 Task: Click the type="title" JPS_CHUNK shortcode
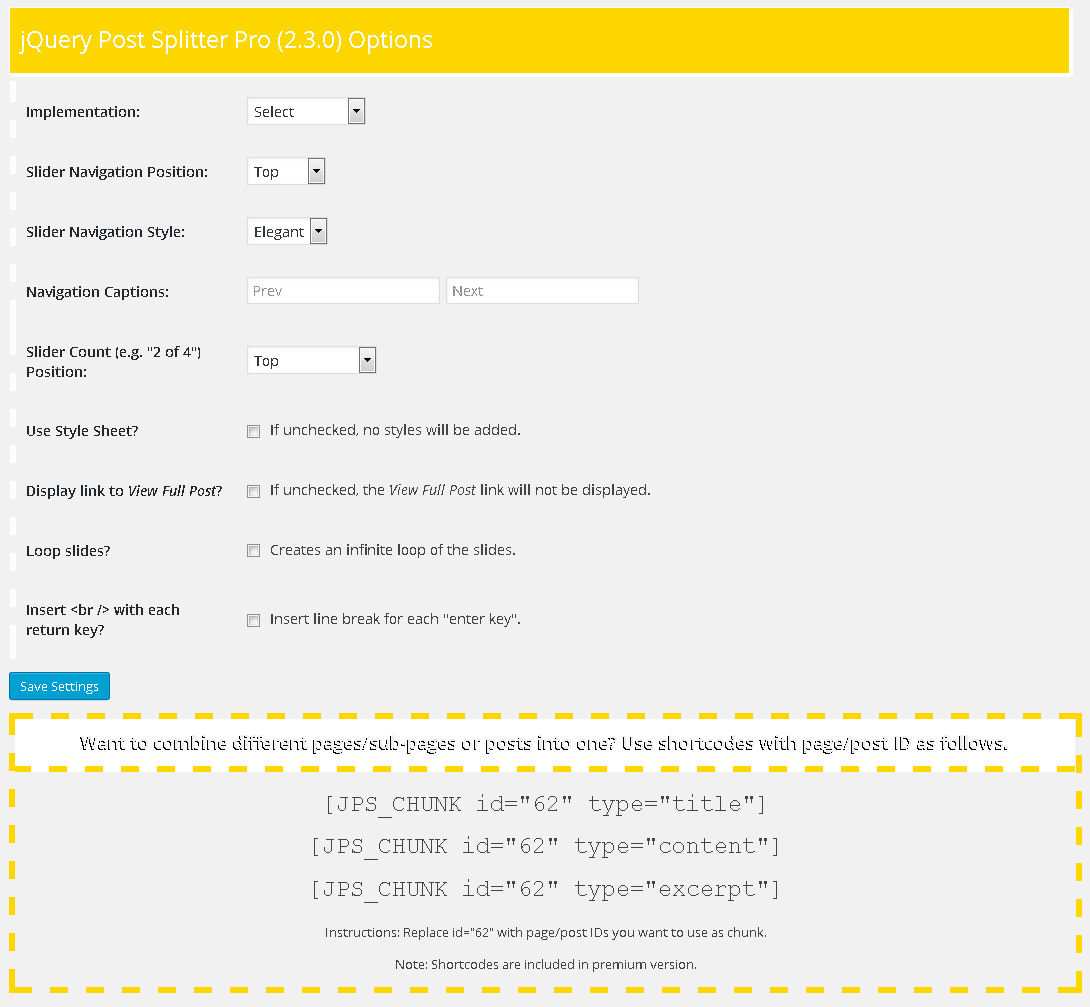click(x=546, y=804)
